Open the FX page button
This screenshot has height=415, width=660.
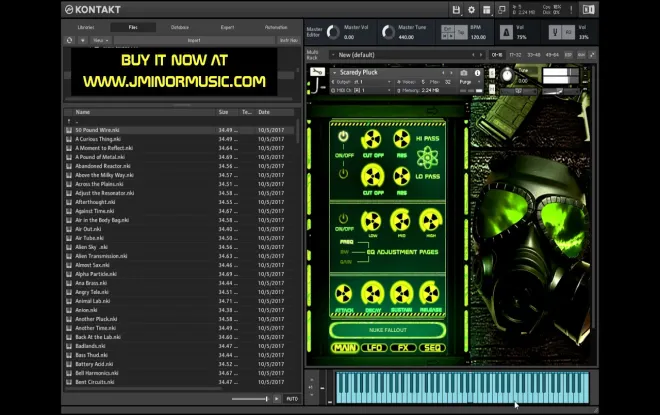click(x=403, y=348)
